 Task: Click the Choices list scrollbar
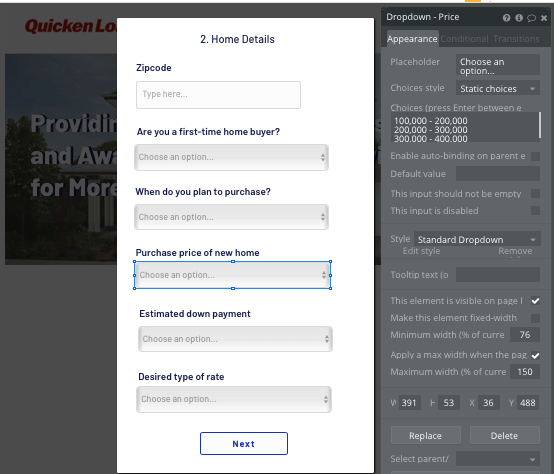540,125
